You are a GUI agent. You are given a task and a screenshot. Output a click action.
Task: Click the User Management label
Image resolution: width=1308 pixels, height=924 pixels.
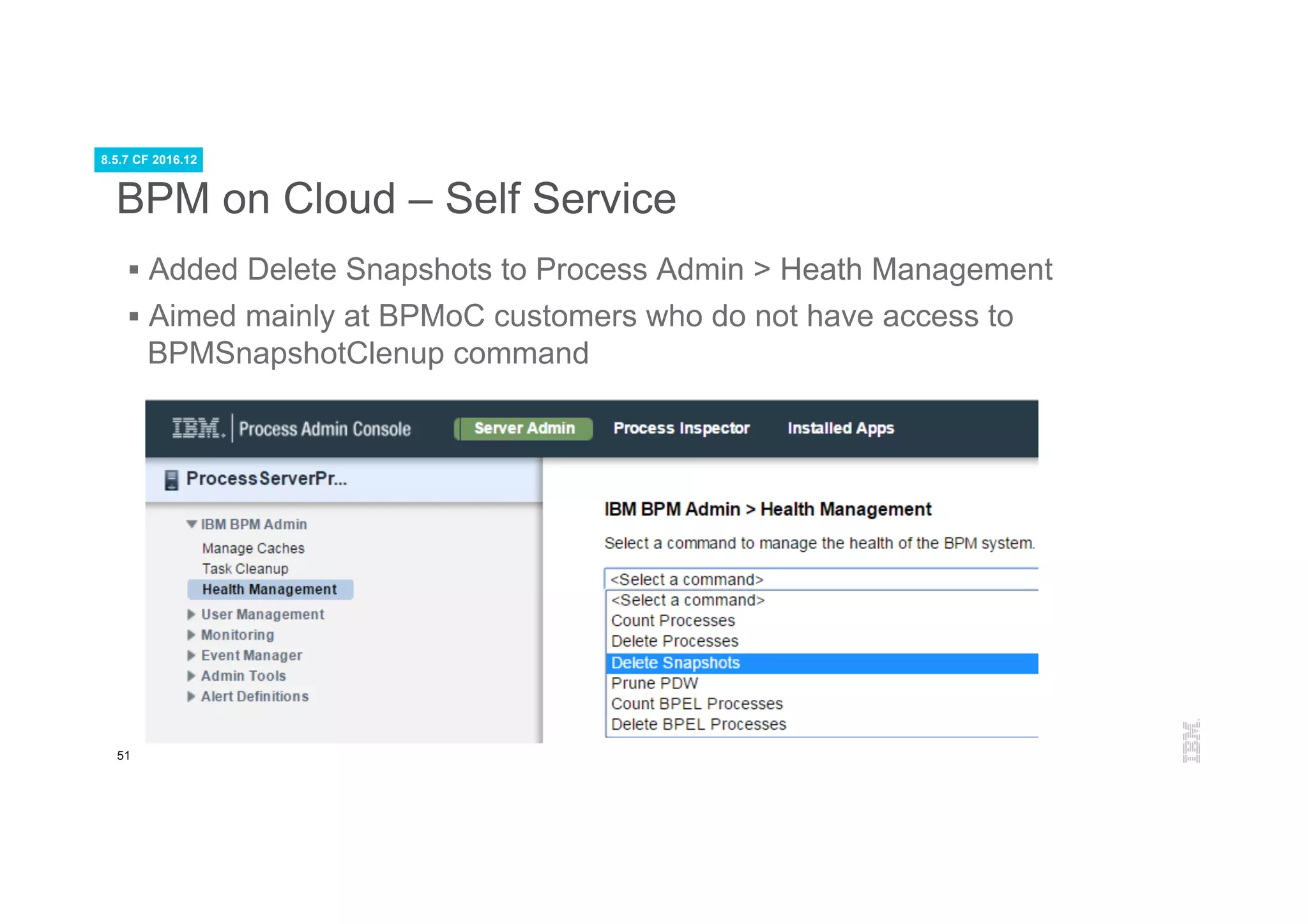point(262,614)
